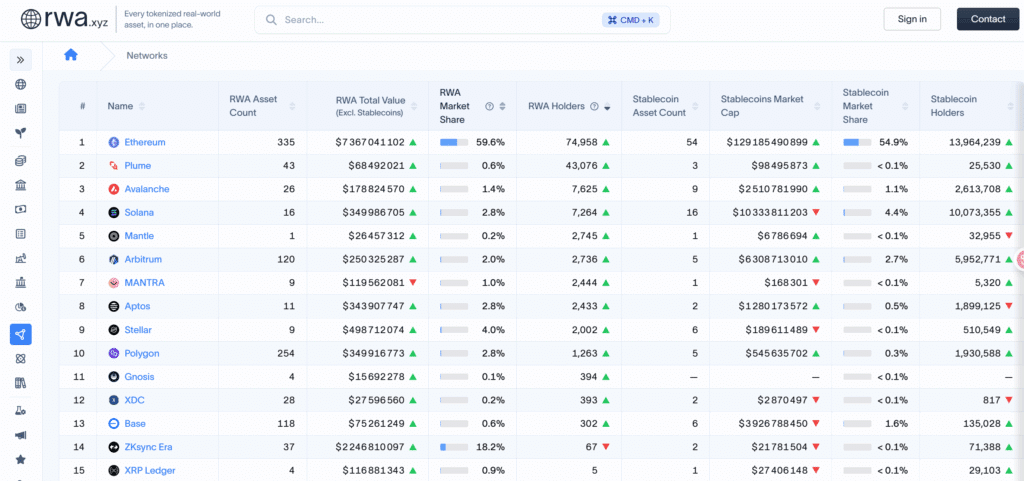Click Ethereum's RWA market share bar
Image resolution: width=1024 pixels, height=481 pixels.
(x=454, y=142)
